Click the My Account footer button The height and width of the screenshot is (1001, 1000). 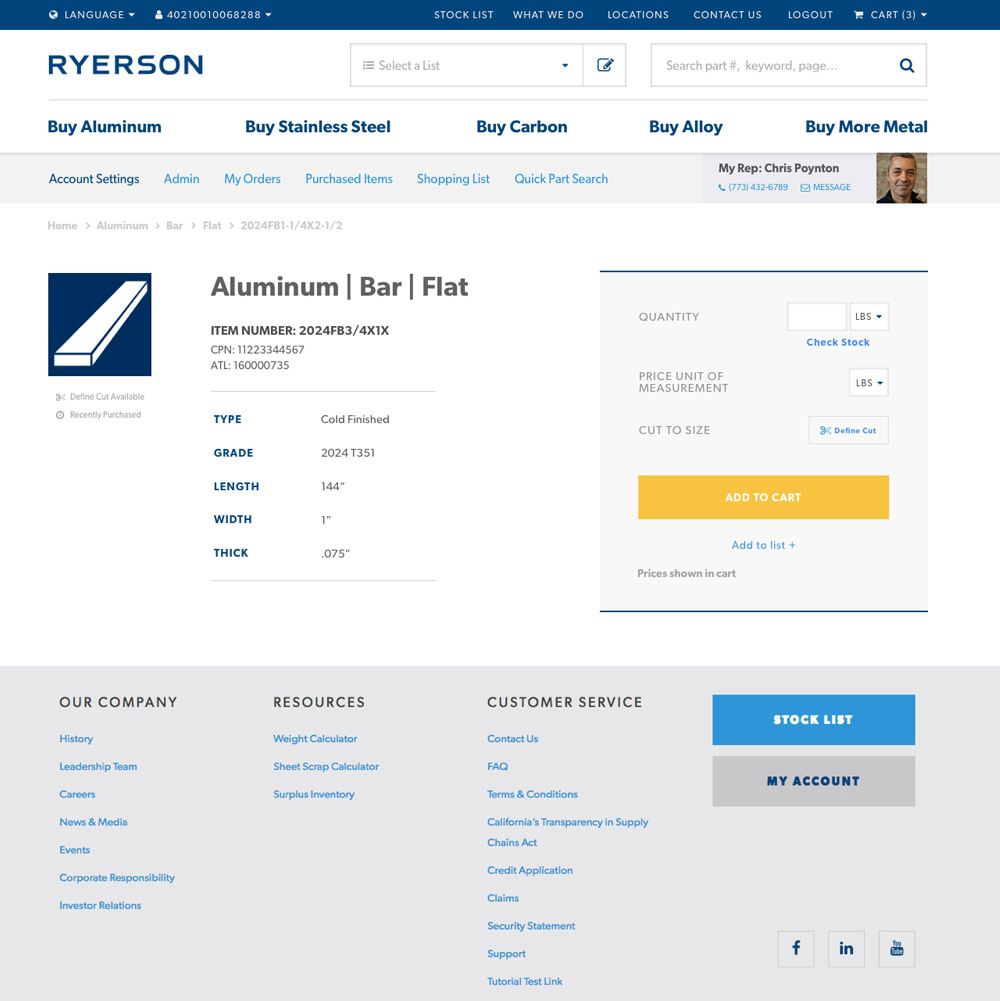814,781
